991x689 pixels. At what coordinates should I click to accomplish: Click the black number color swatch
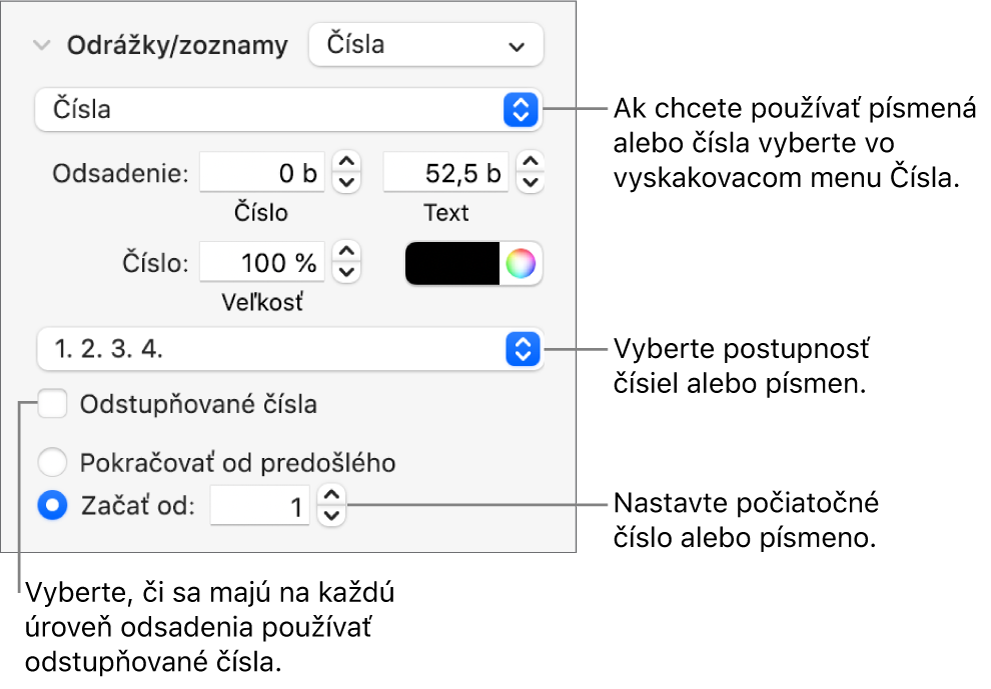[x=452, y=263]
